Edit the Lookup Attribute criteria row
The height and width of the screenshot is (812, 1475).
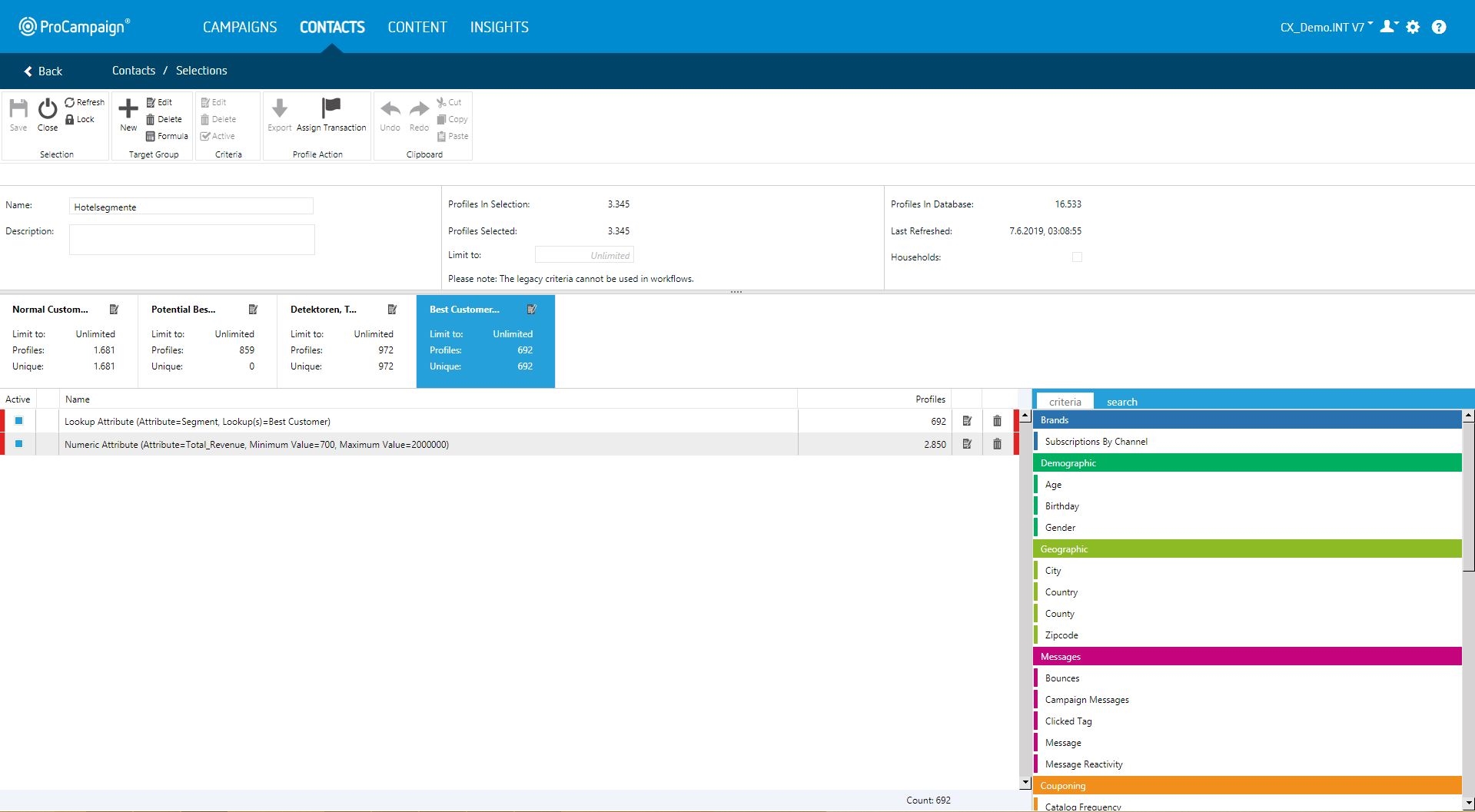pos(967,421)
